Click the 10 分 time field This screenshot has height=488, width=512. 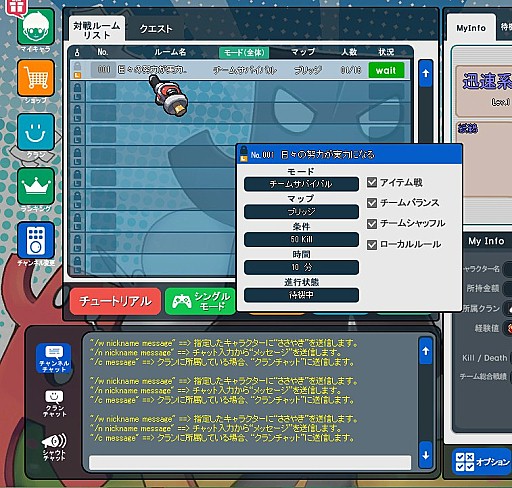(301, 267)
